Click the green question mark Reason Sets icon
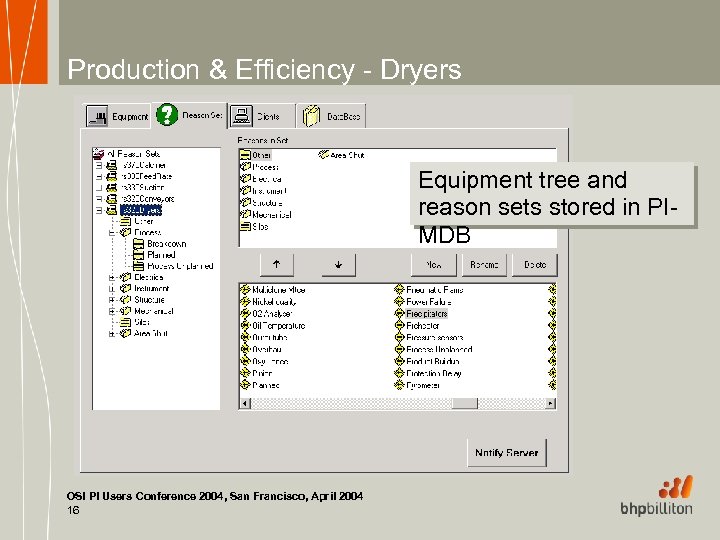This screenshot has width=720, height=540. pyautogui.click(x=166, y=115)
